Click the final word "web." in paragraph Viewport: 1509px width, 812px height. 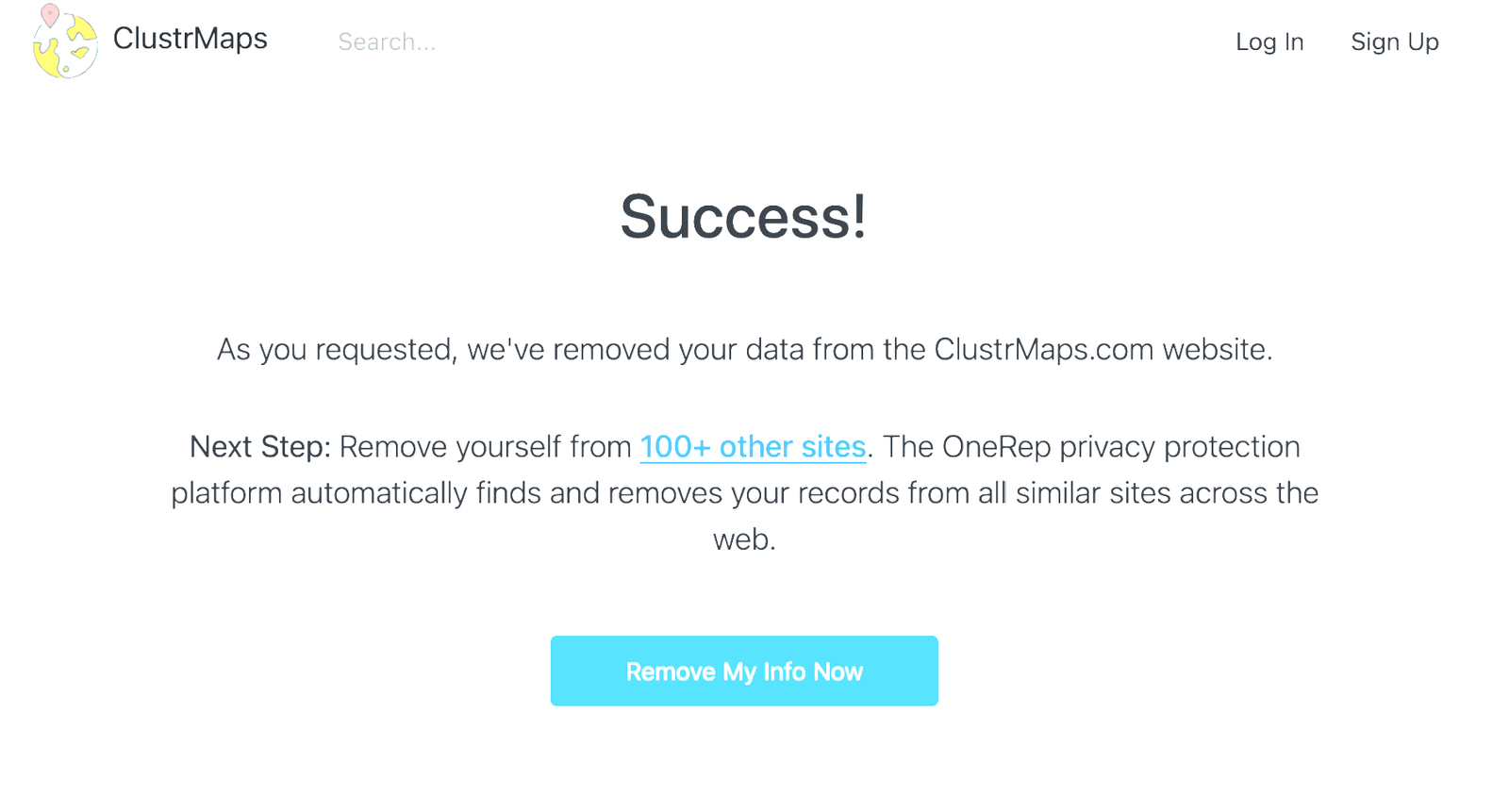click(743, 539)
